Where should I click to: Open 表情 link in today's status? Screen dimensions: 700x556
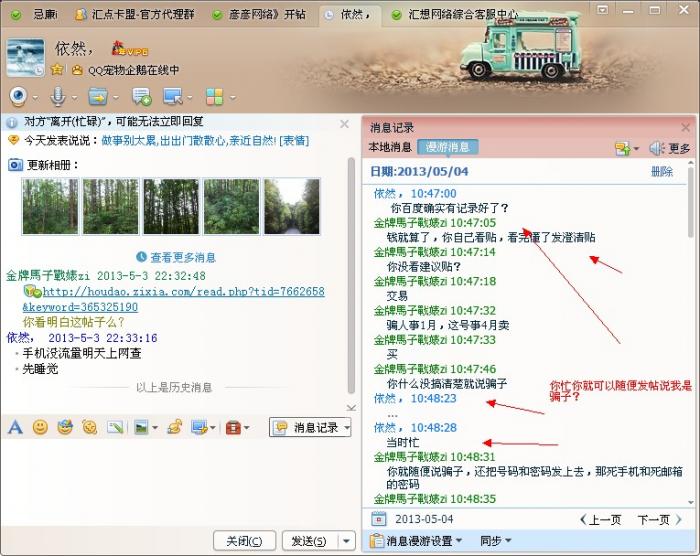click(294, 140)
